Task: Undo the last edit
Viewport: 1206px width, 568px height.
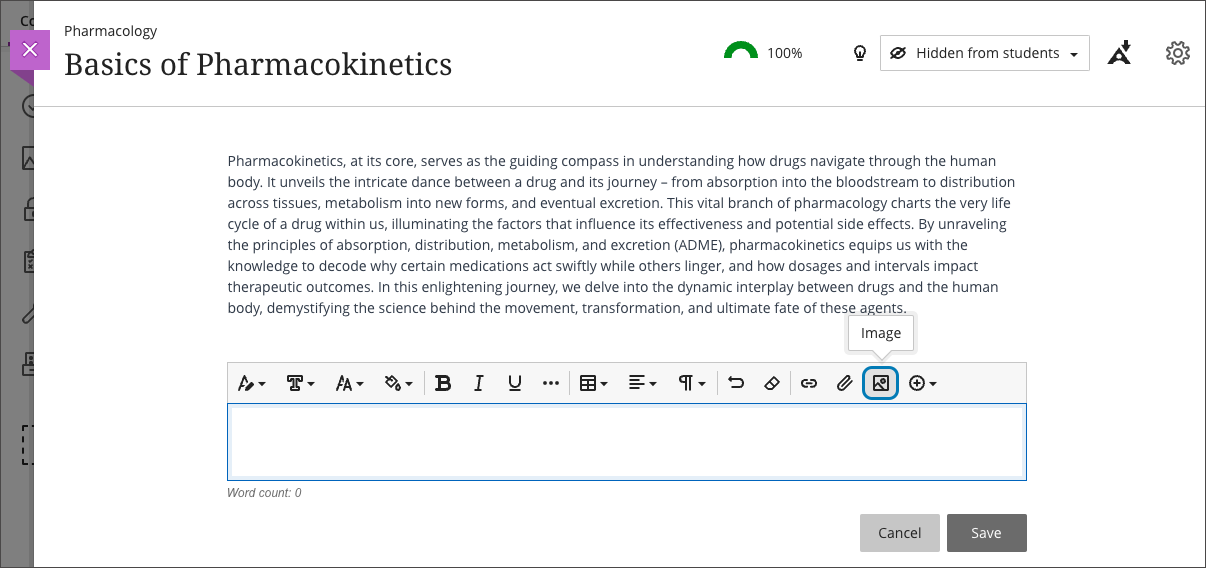Action: coord(736,383)
